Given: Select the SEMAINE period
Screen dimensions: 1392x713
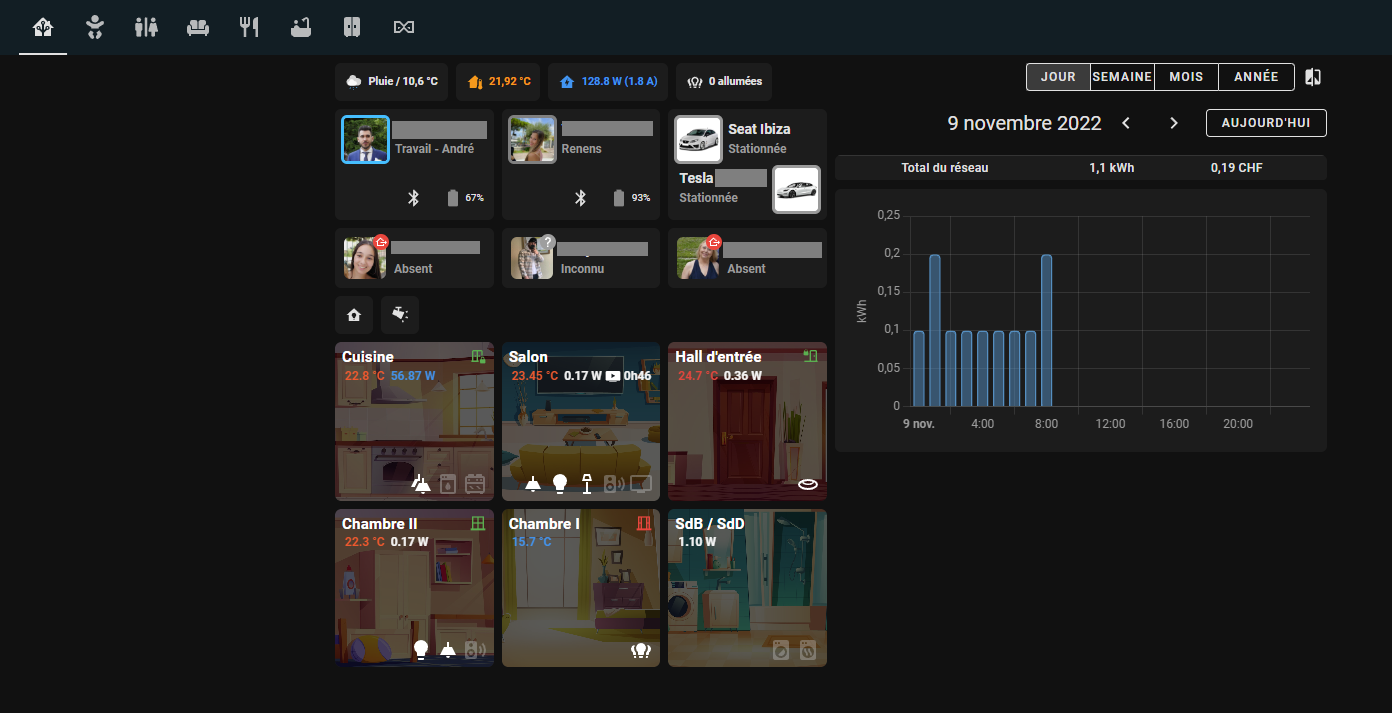Looking at the screenshot, I should pos(1122,77).
